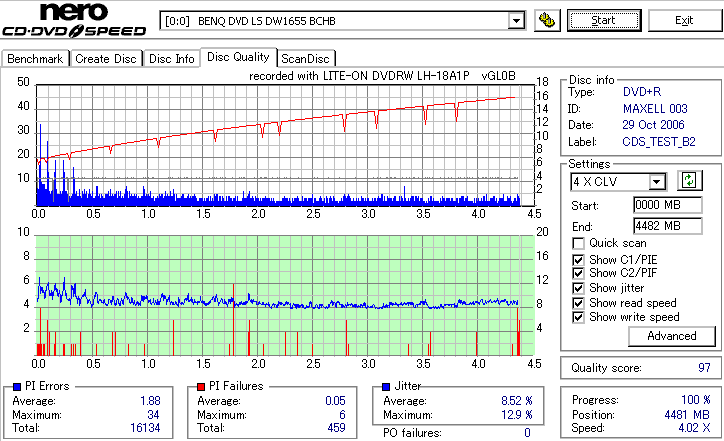
Task: Click the date 29 Oct 2006
Action: (653, 125)
